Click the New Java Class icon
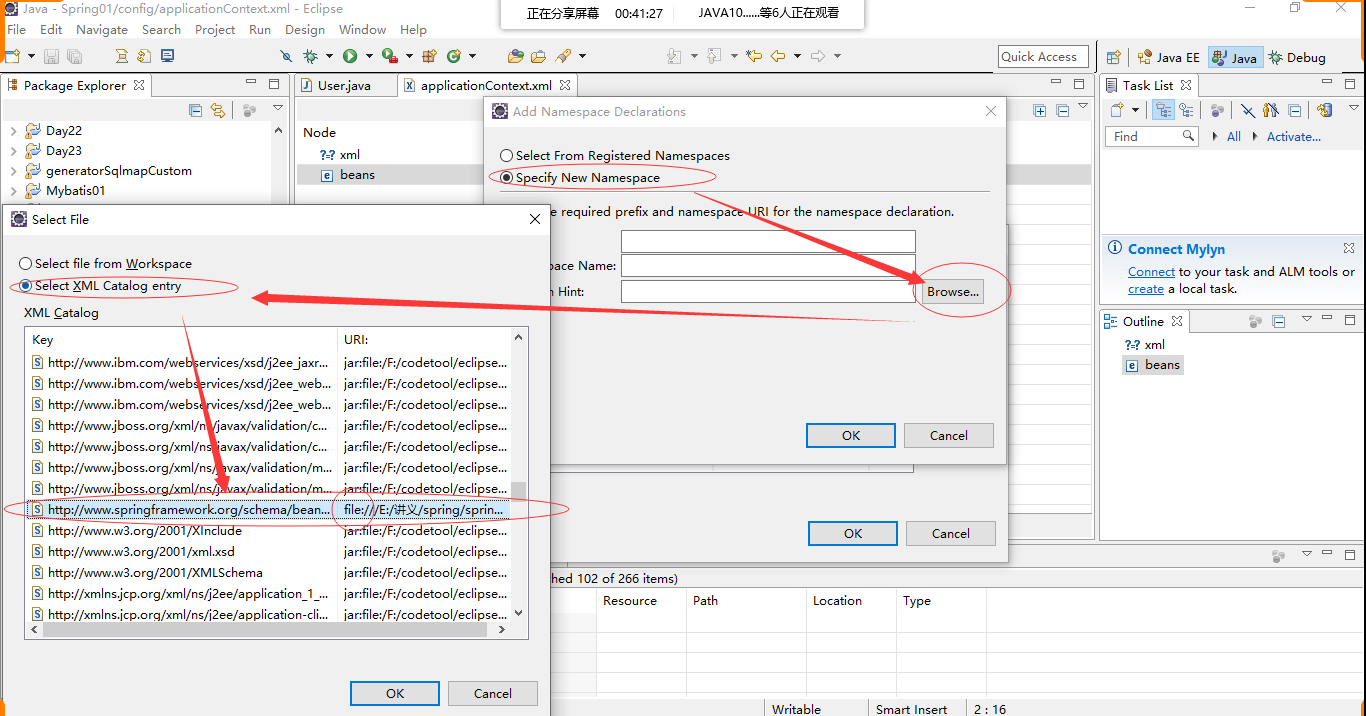 coord(454,57)
